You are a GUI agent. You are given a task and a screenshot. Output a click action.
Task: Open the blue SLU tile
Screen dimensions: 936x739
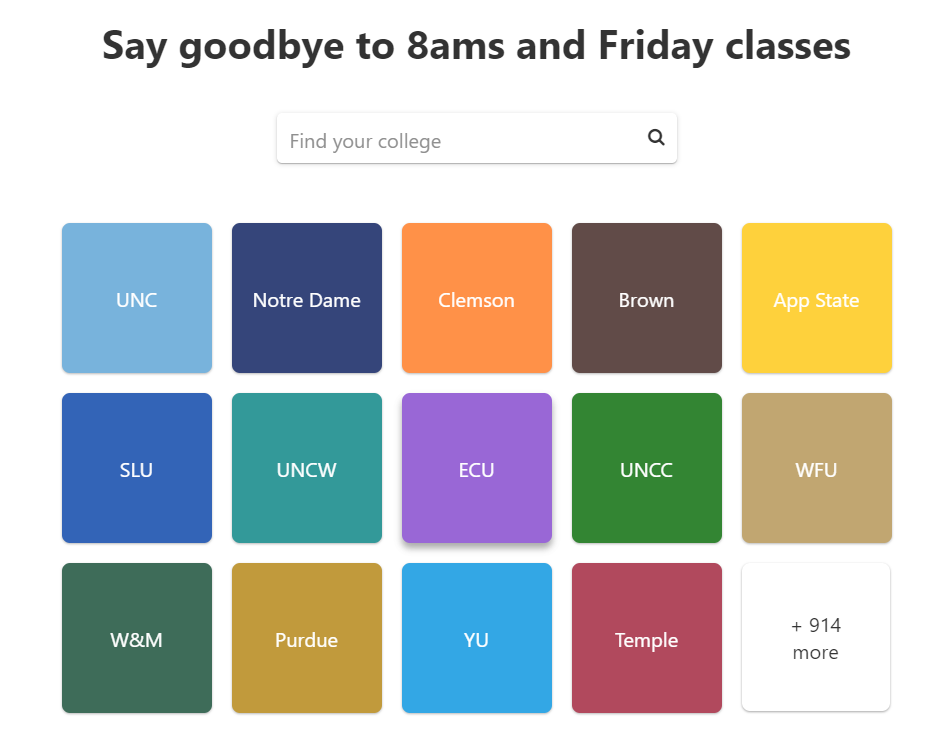click(137, 468)
